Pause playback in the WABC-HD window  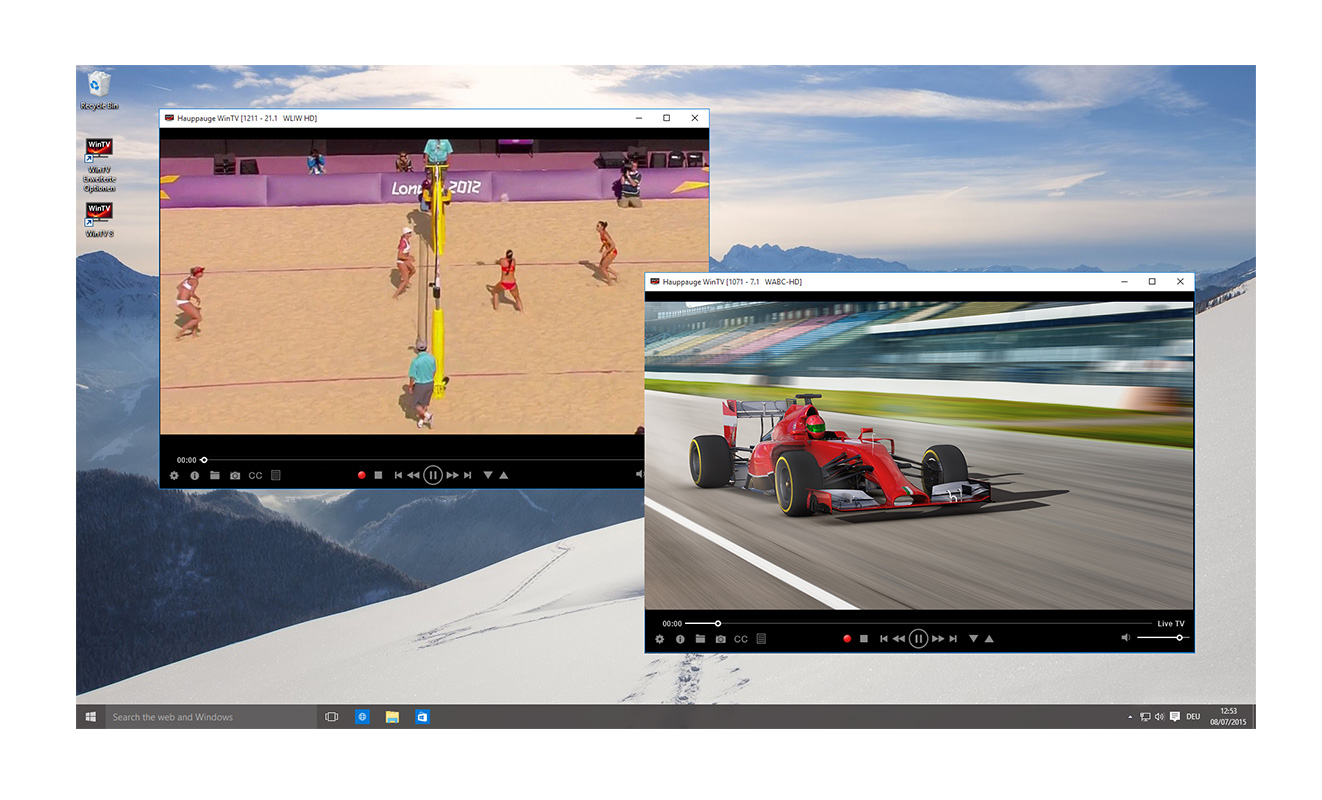(x=918, y=639)
